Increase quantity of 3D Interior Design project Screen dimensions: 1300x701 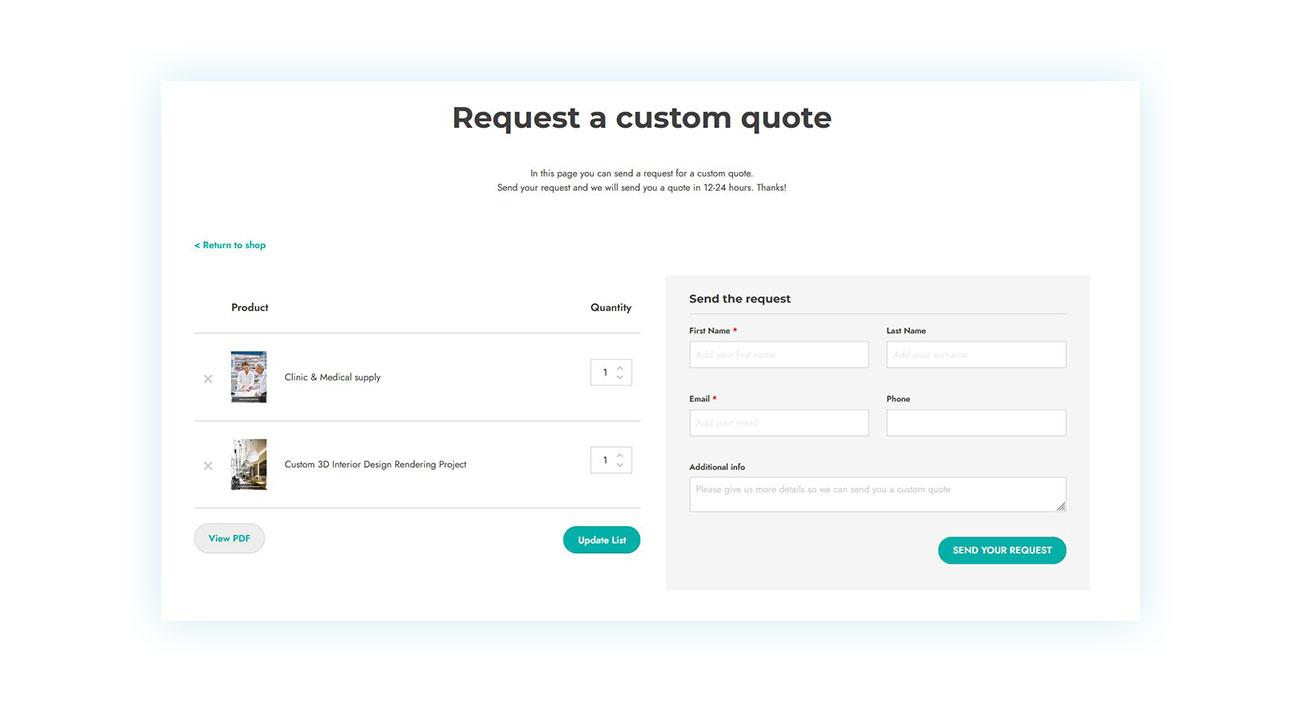click(620, 455)
